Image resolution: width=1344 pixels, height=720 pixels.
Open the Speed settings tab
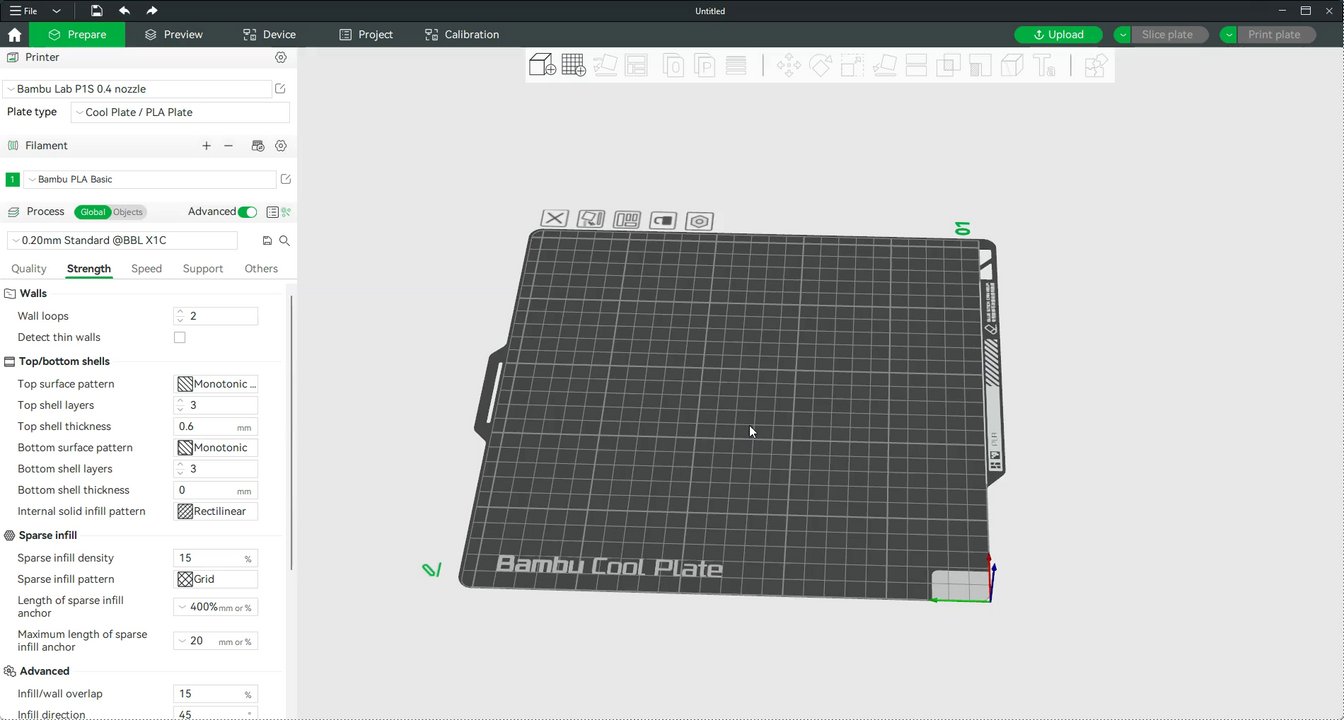pos(146,269)
